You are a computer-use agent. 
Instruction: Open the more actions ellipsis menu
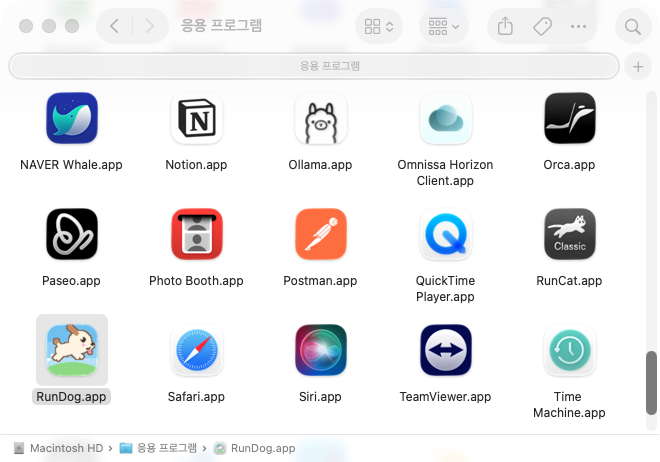[x=578, y=26]
